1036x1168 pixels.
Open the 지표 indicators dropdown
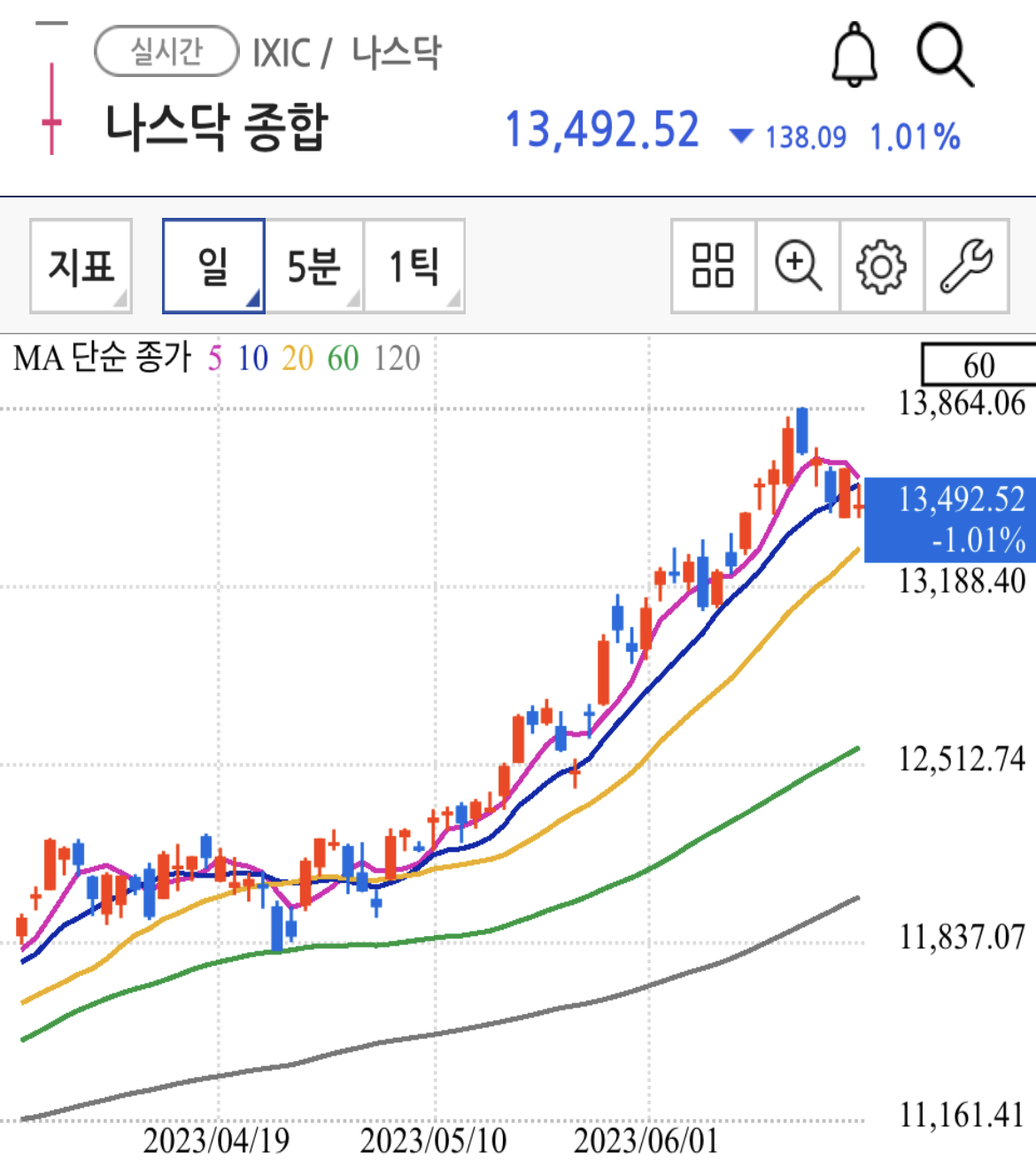(x=81, y=266)
